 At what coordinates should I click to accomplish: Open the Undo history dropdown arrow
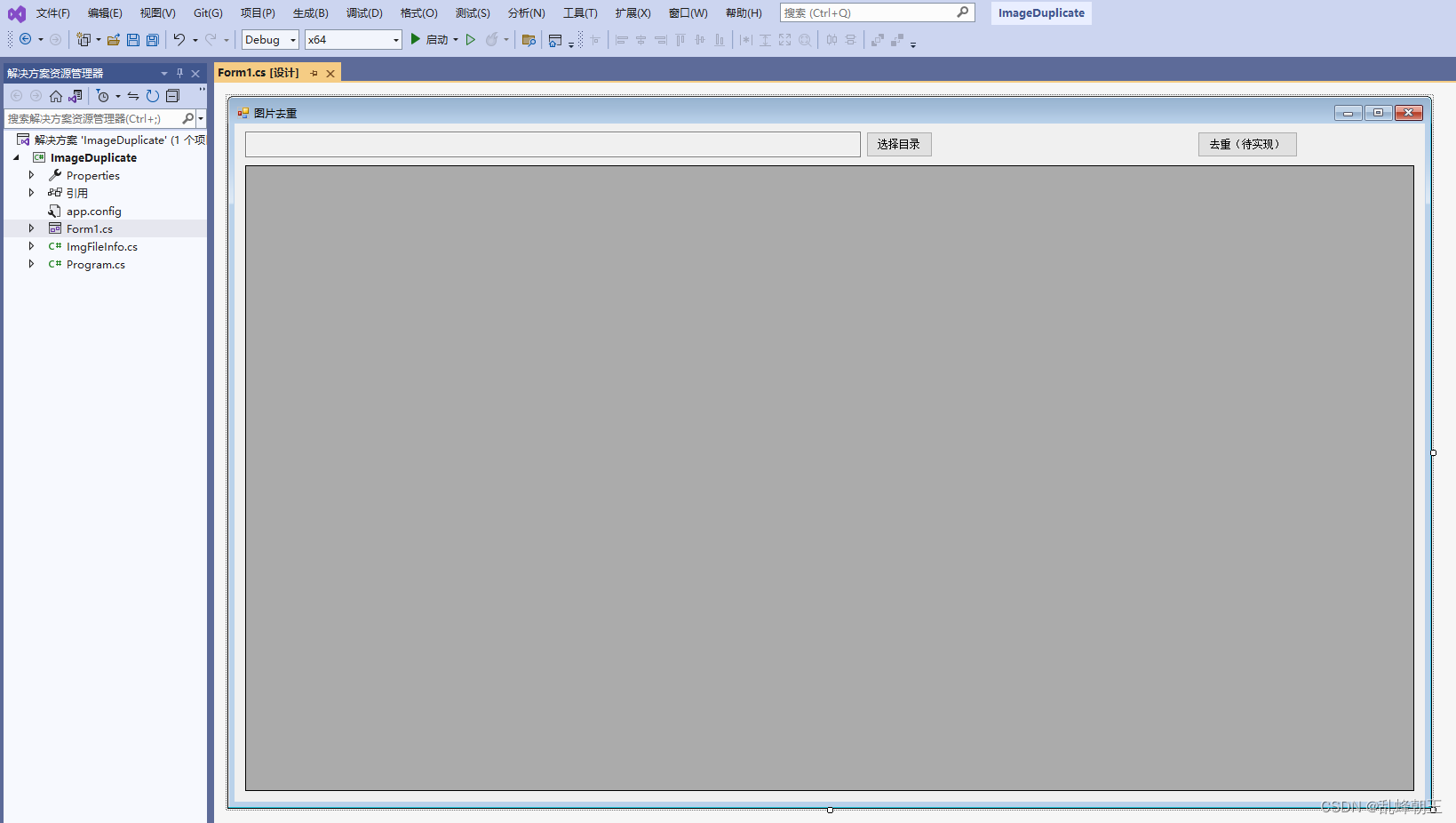[x=195, y=39]
